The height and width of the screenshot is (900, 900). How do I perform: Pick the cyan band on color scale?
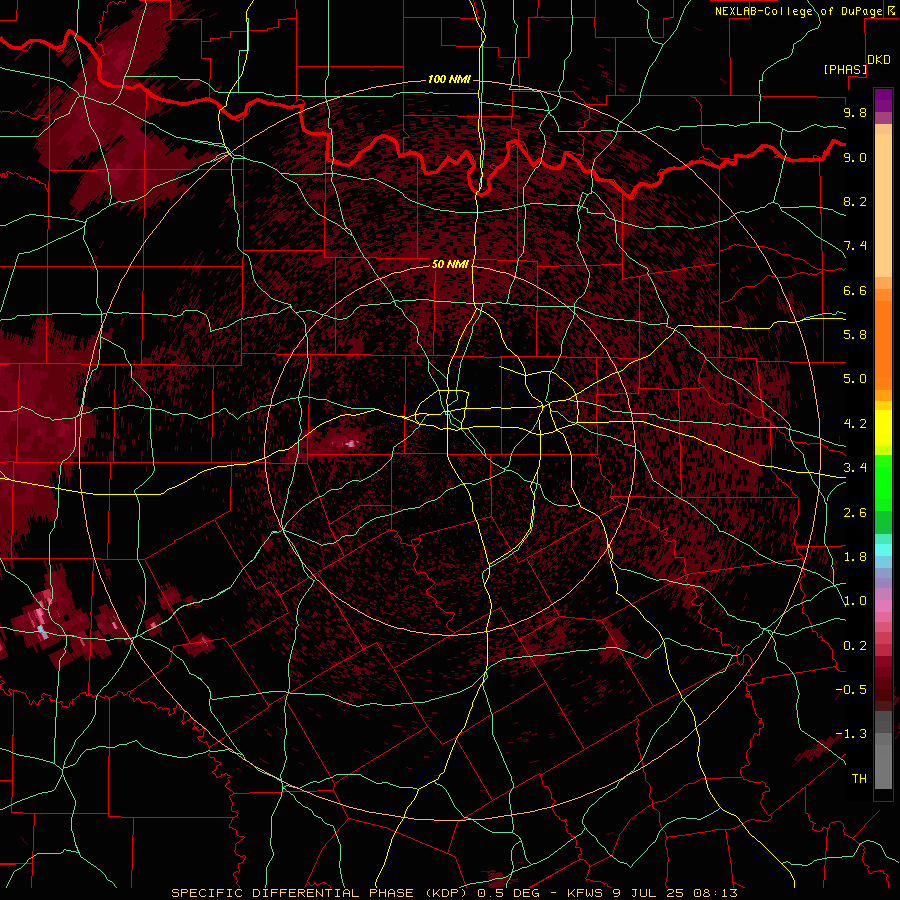(883, 549)
